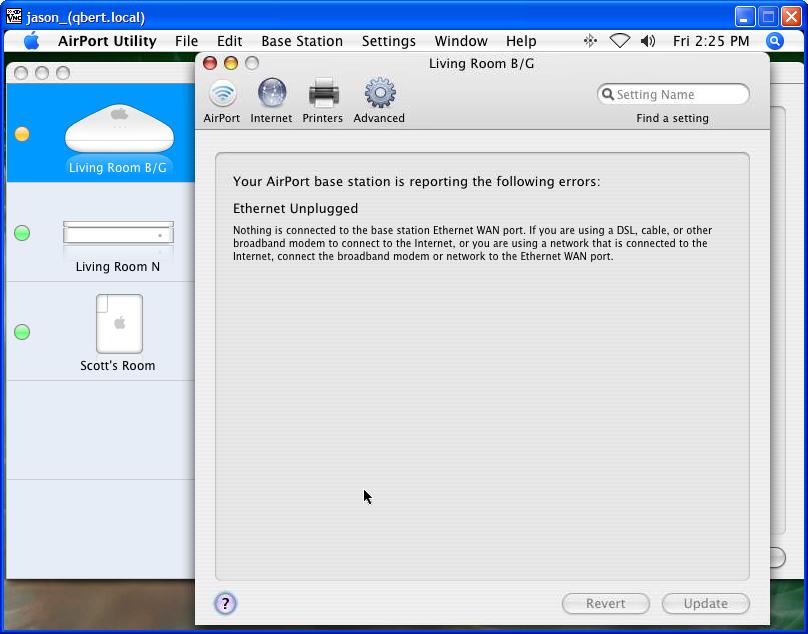Screen dimensions: 808x634
Task: Open the Base Station menu
Action: (302, 41)
